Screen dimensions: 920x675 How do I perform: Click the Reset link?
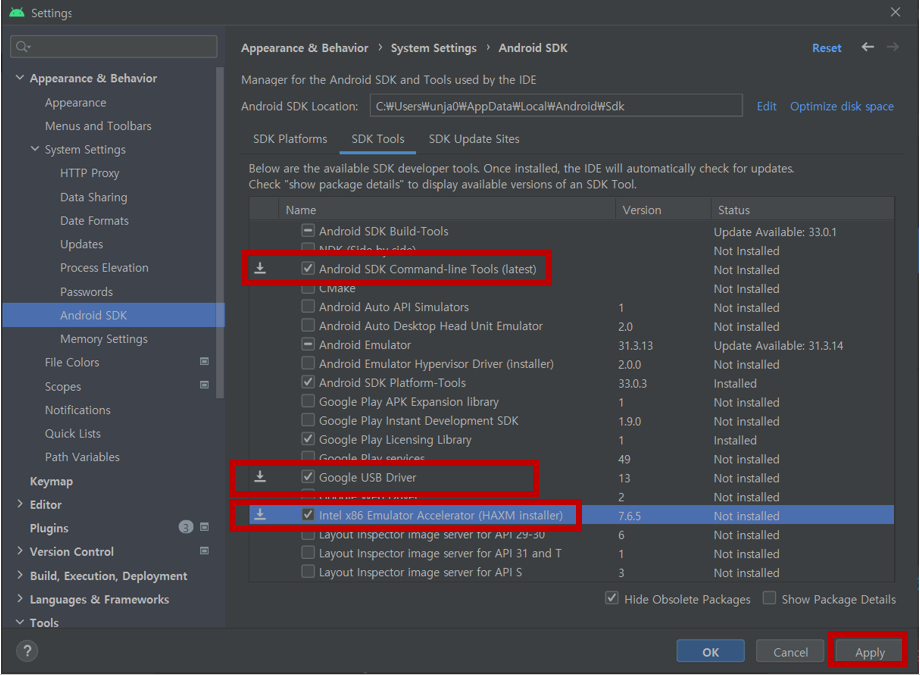pos(827,48)
